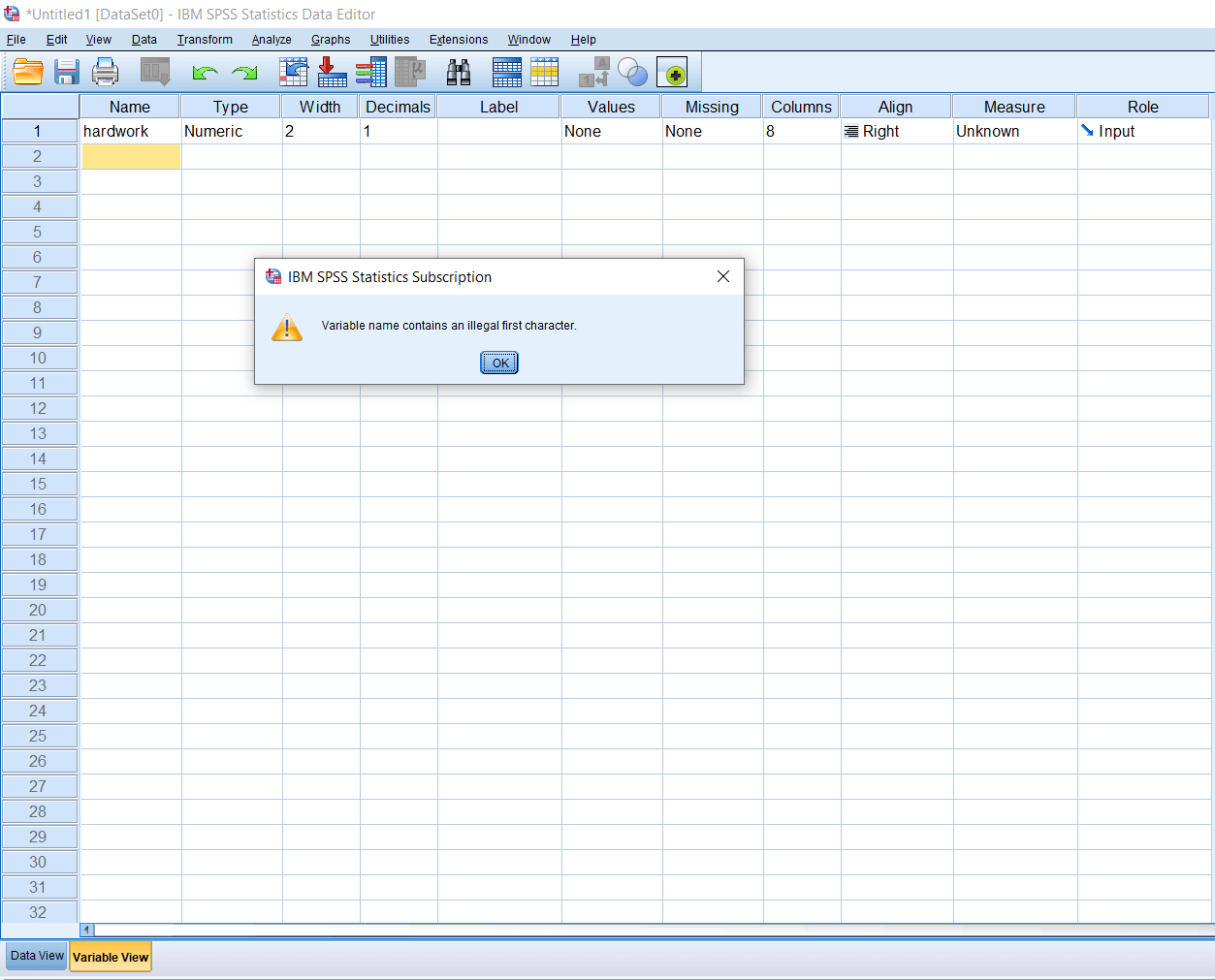Open a data document from the toolbar

[27, 72]
